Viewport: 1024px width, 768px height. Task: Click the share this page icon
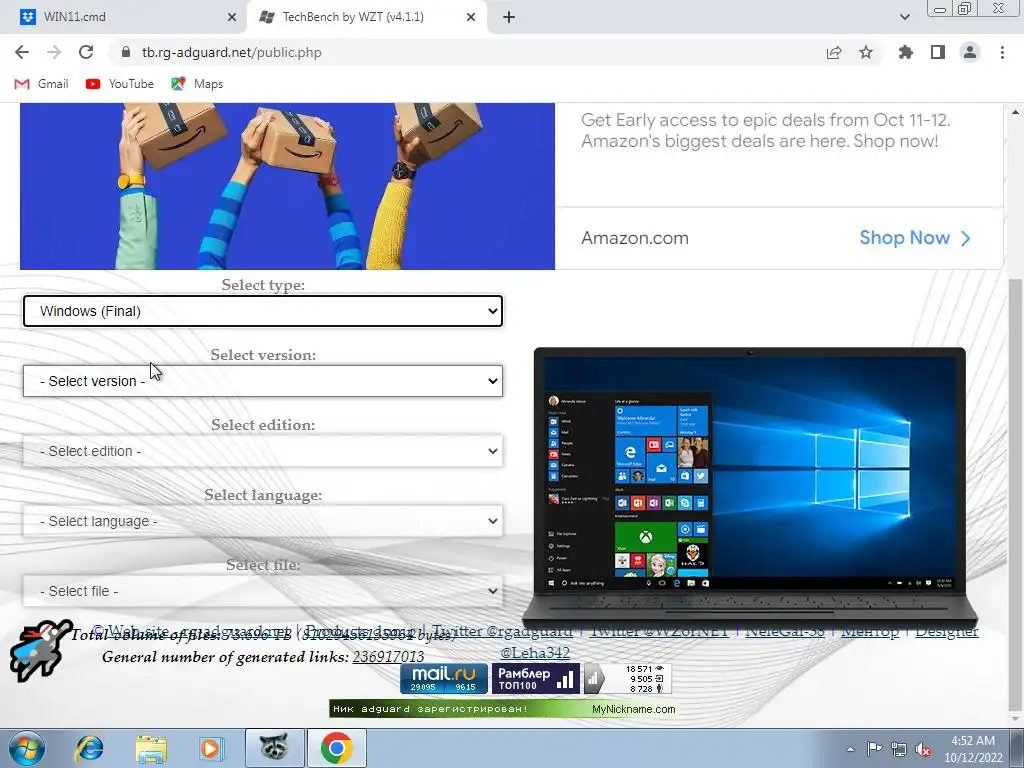pos(834,52)
